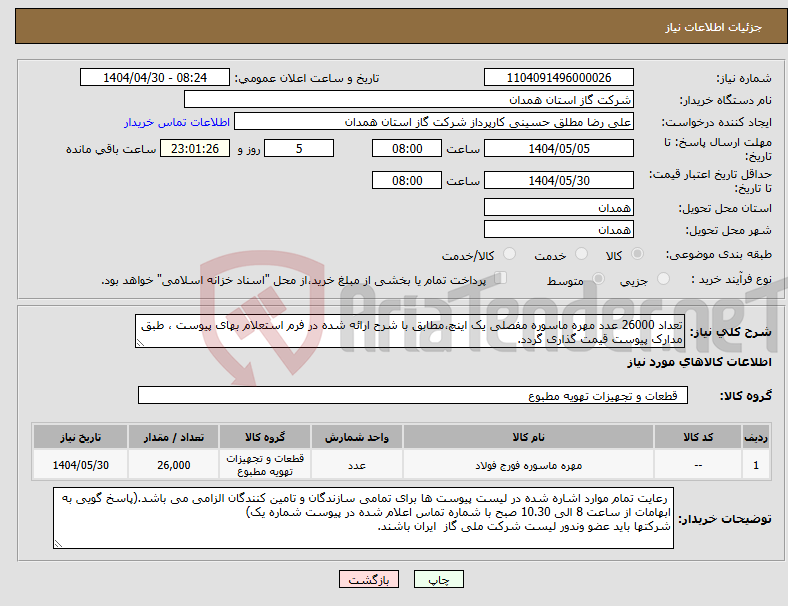The image size is (788, 606).
Task: Click the گروه کالا field قطعات و تجهیزات
Action: click(413, 395)
